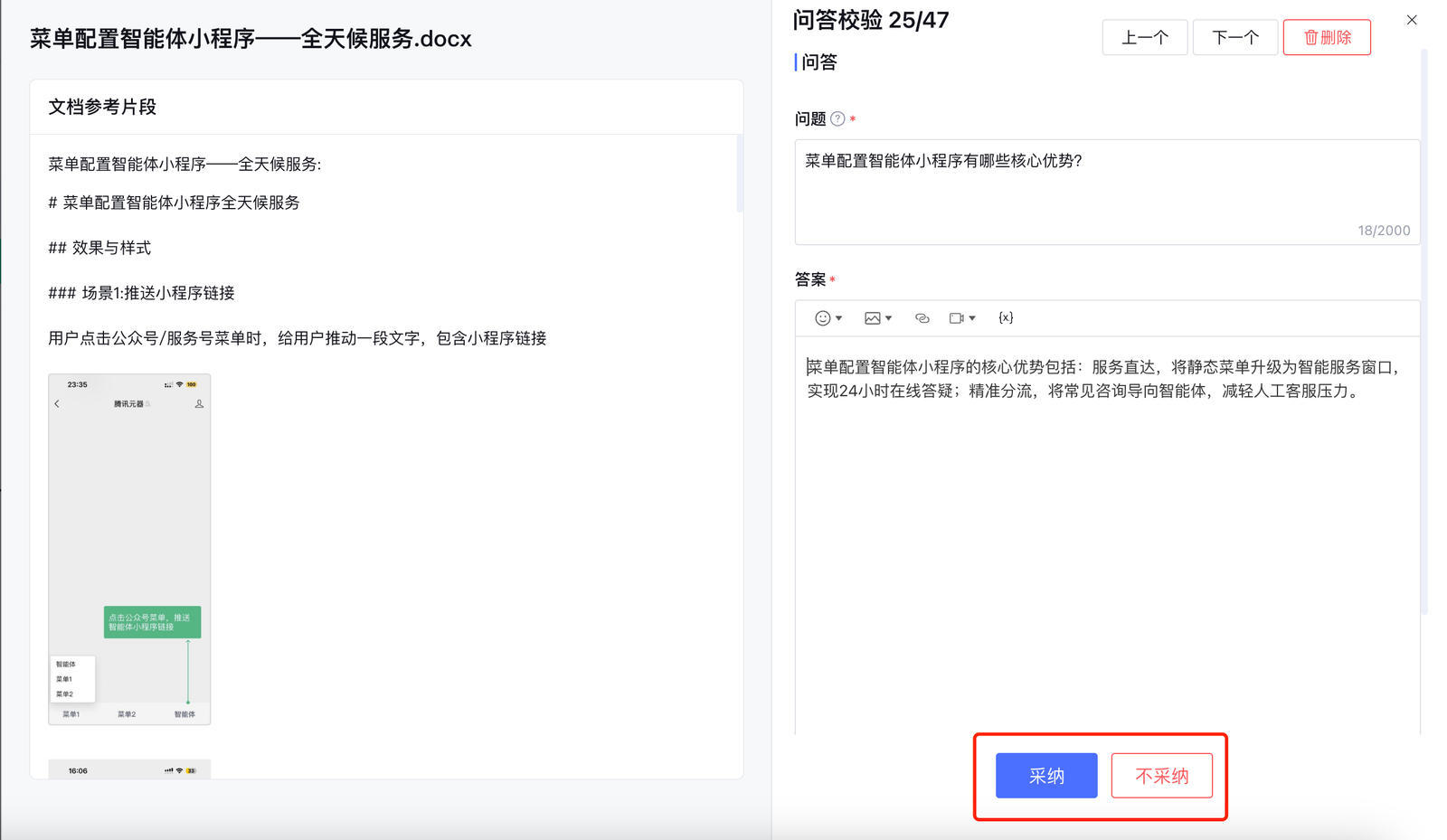This screenshot has width=1447, height=840.
Task: Click into the 问题 question text field
Action: [1106, 192]
